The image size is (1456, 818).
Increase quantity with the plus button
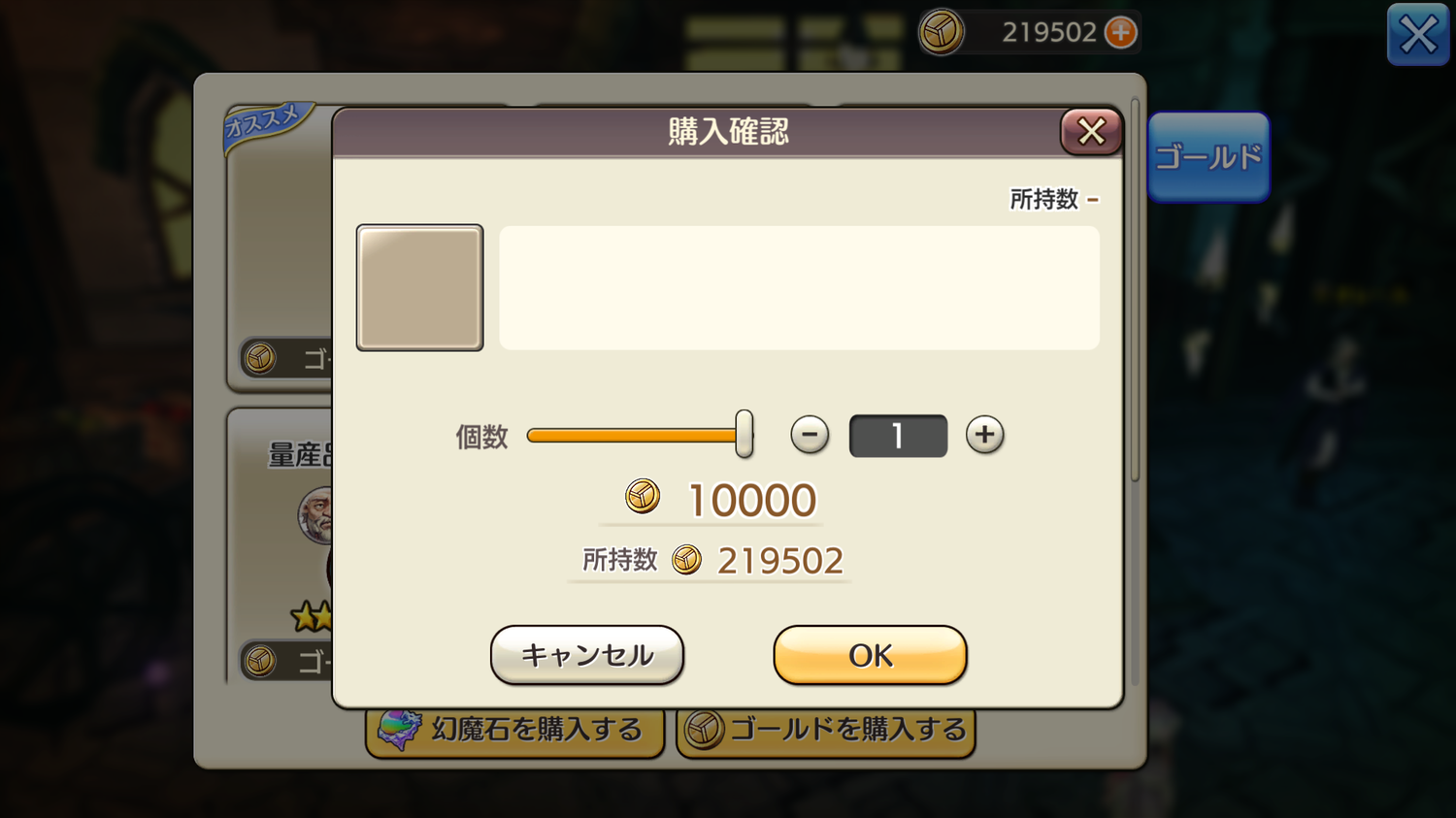(984, 435)
